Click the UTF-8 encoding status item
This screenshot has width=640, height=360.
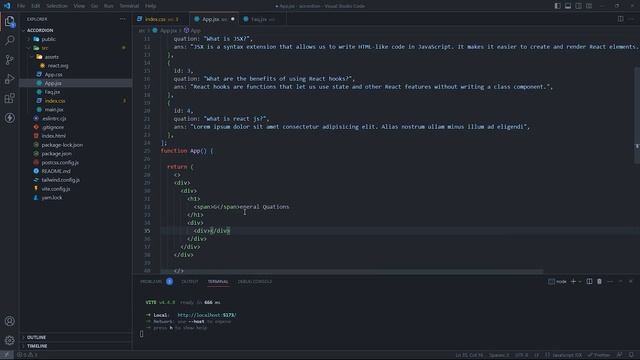pyautogui.click(x=521, y=355)
